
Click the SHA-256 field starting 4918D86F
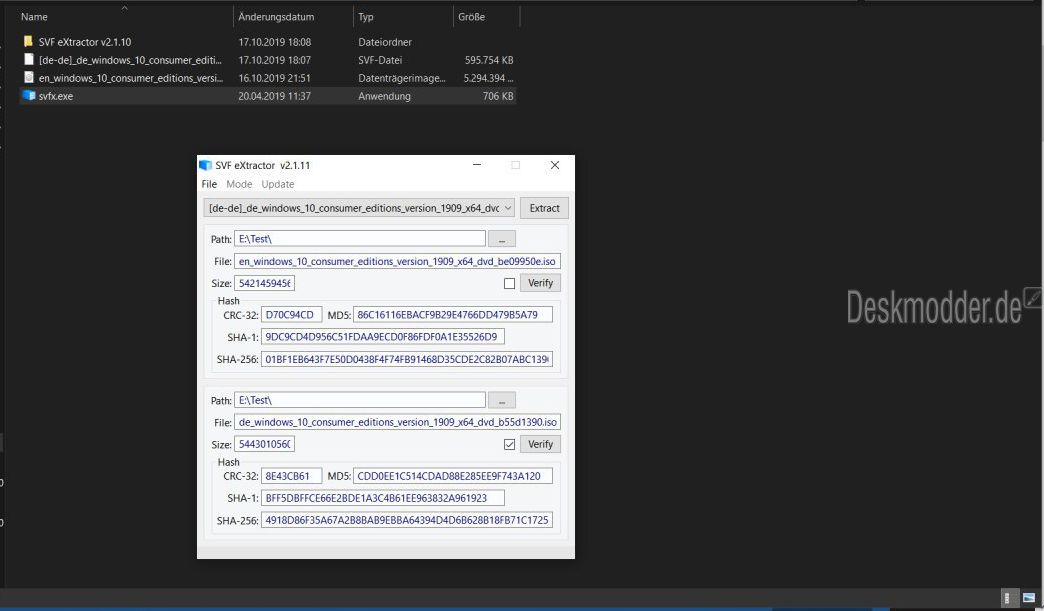pyautogui.click(x=406, y=520)
